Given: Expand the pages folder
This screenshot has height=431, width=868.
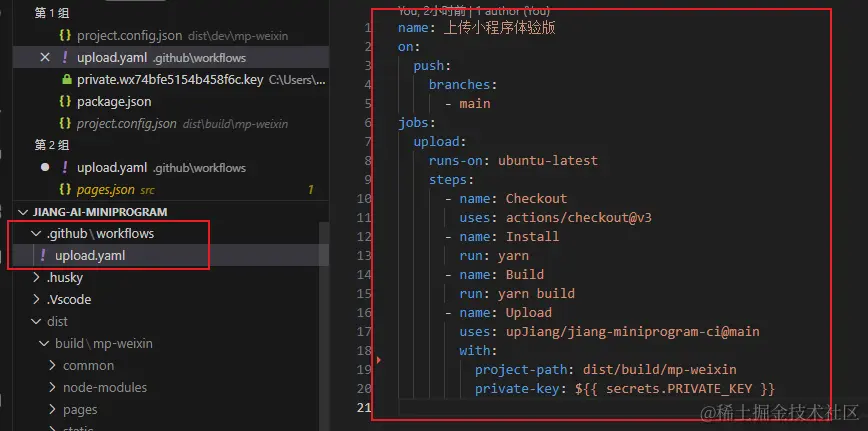Looking at the screenshot, I should click(53, 409).
